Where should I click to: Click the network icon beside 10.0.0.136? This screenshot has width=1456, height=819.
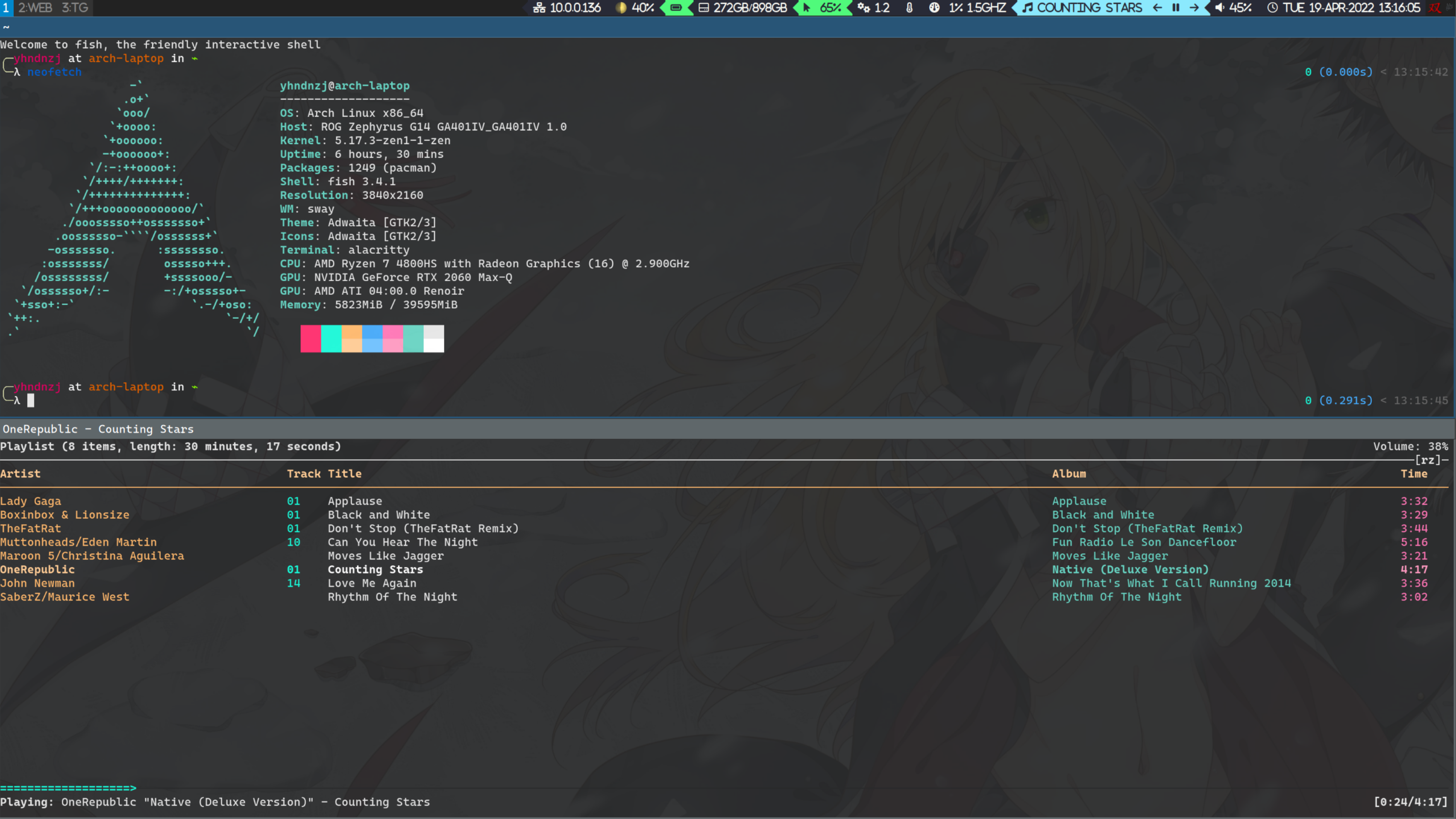(x=539, y=8)
